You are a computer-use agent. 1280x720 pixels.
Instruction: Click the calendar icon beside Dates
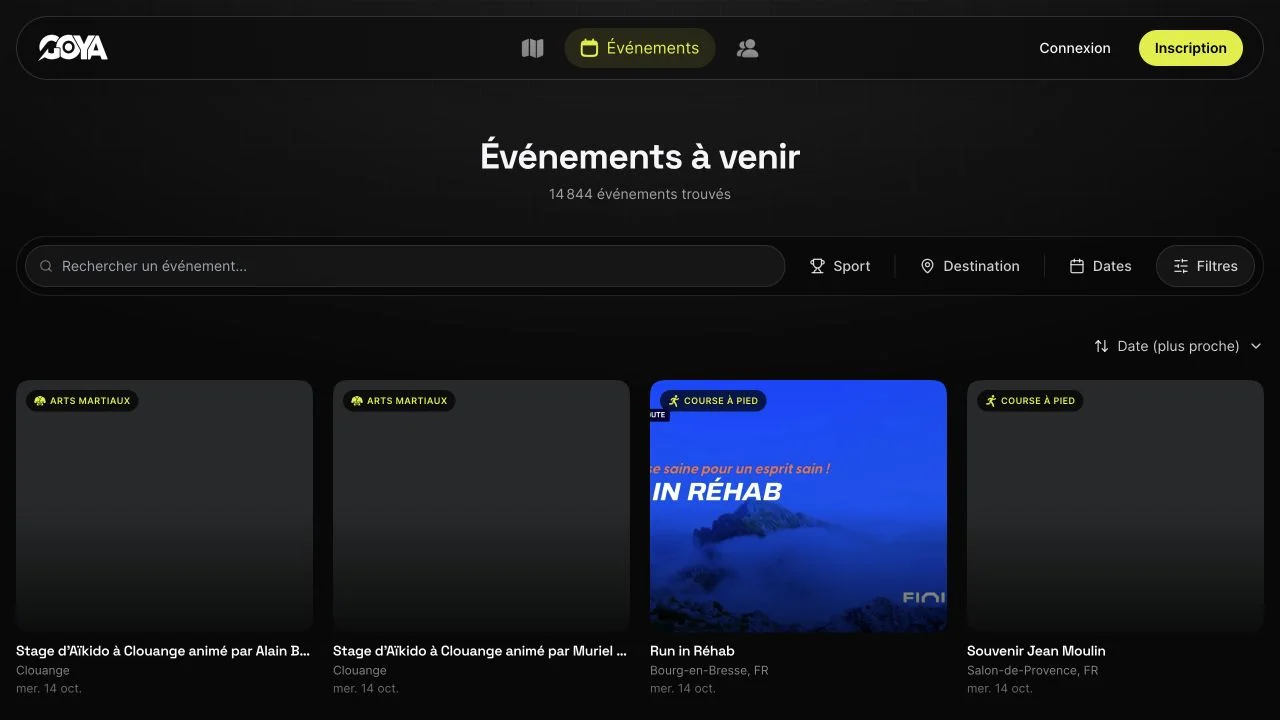pos(1077,266)
